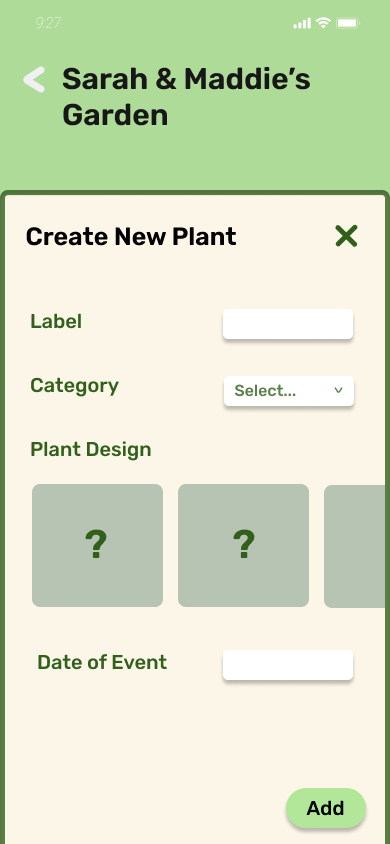
Task: Click the Label input field
Action: [x=288, y=324]
